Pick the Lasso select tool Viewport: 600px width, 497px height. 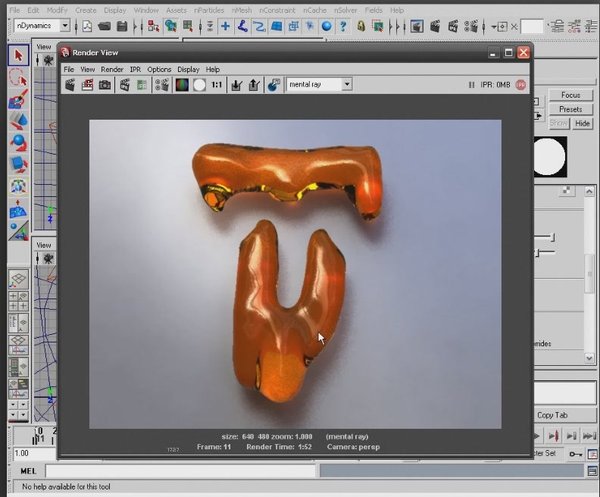[18, 78]
